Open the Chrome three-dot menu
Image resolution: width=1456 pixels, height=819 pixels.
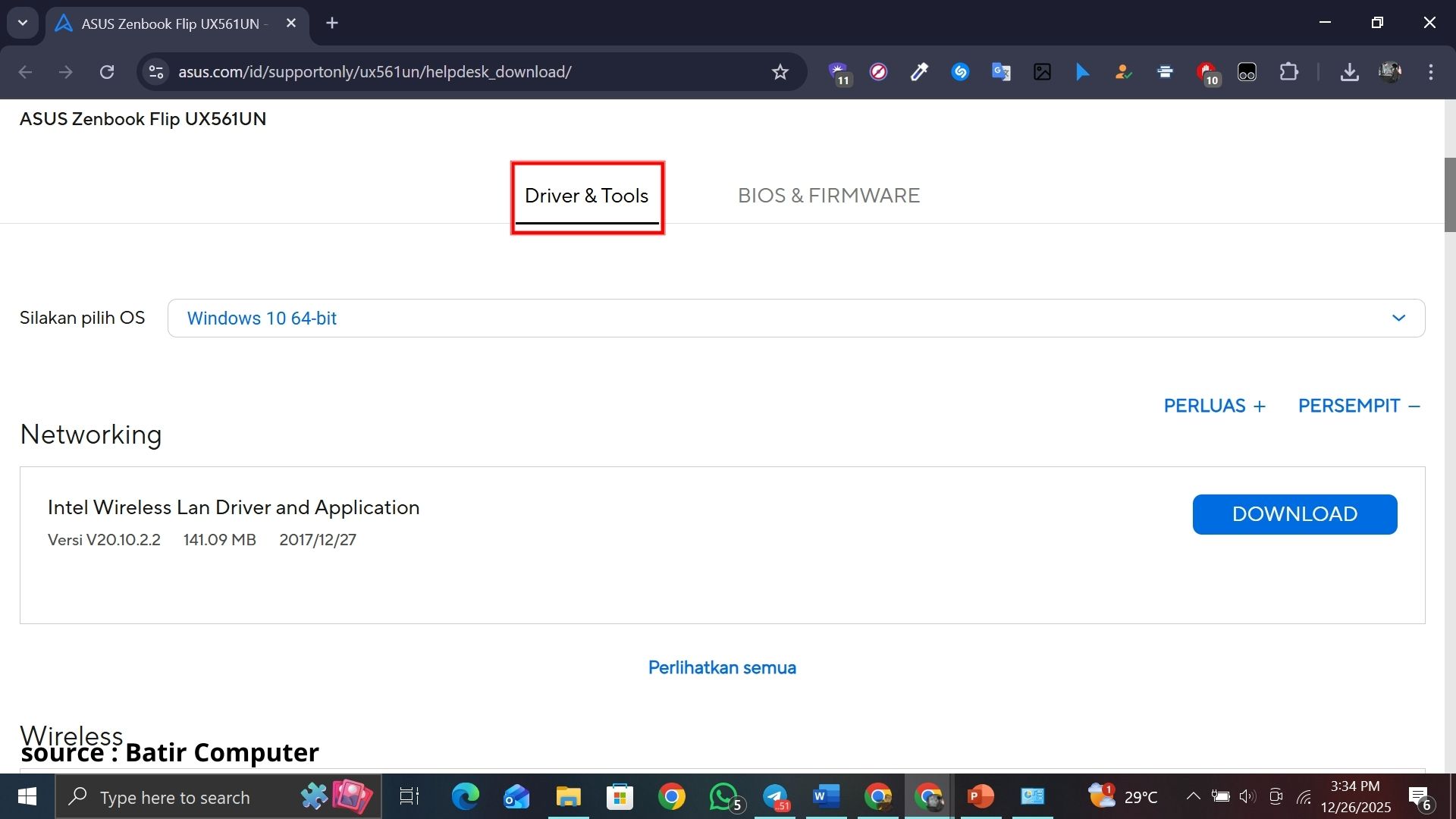pyautogui.click(x=1431, y=72)
